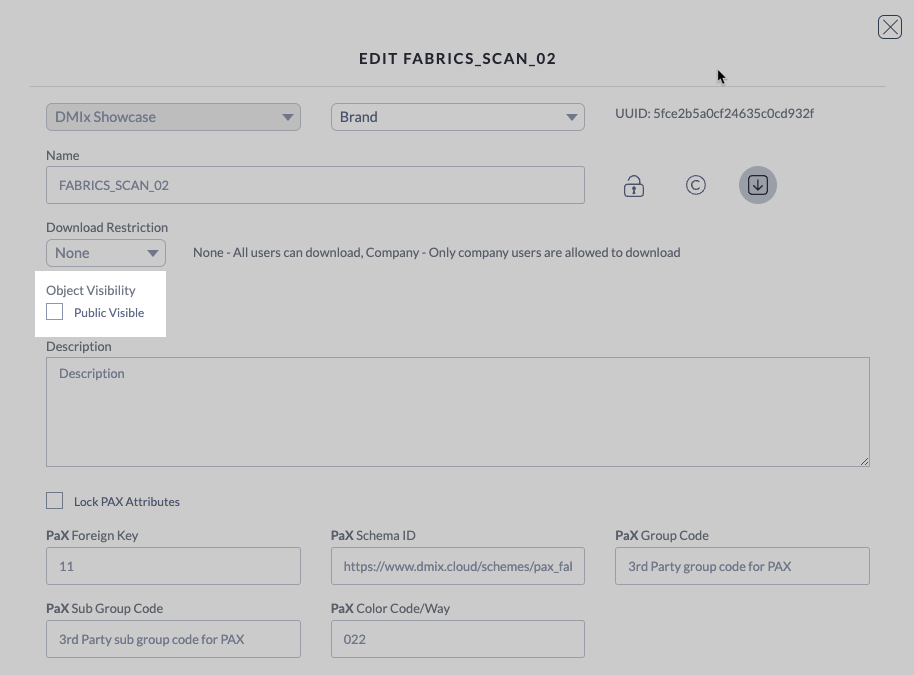Click the padlock lock icon
The height and width of the screenshot is (675, 914).
tap(634, 186)
